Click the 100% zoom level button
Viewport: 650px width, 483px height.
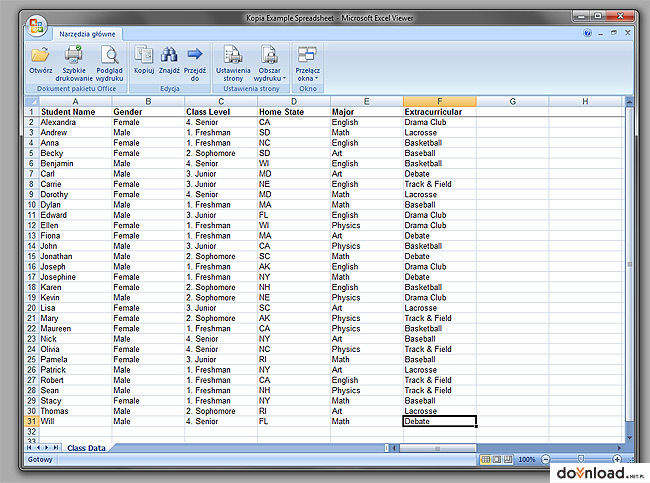point(527,459)
